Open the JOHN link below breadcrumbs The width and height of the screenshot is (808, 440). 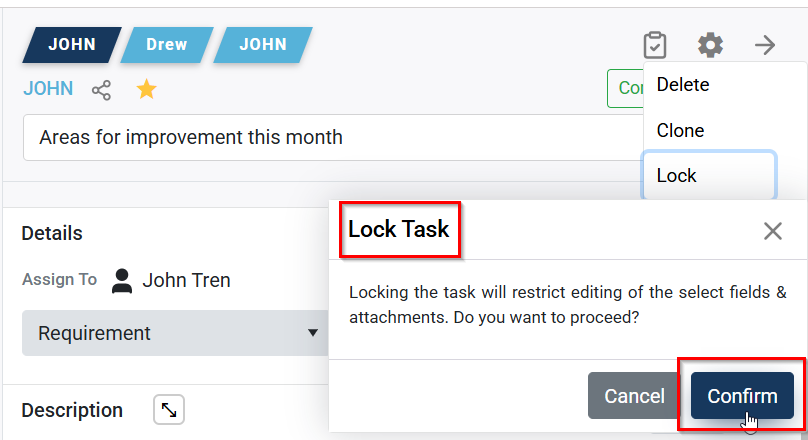click(48, 89)
